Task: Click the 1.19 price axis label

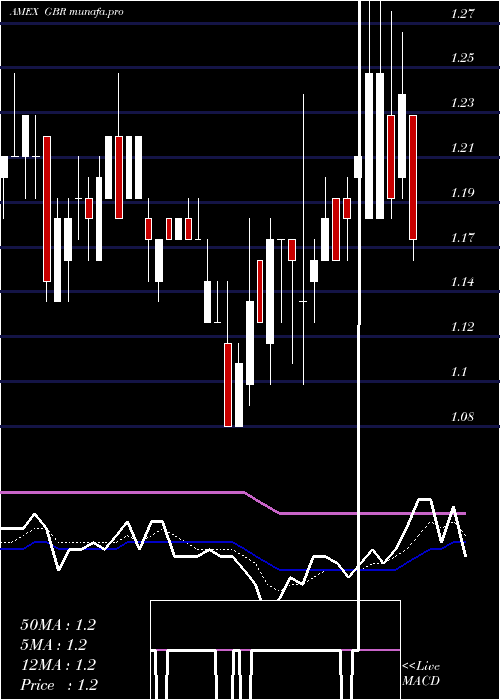Action: [462, 193]
